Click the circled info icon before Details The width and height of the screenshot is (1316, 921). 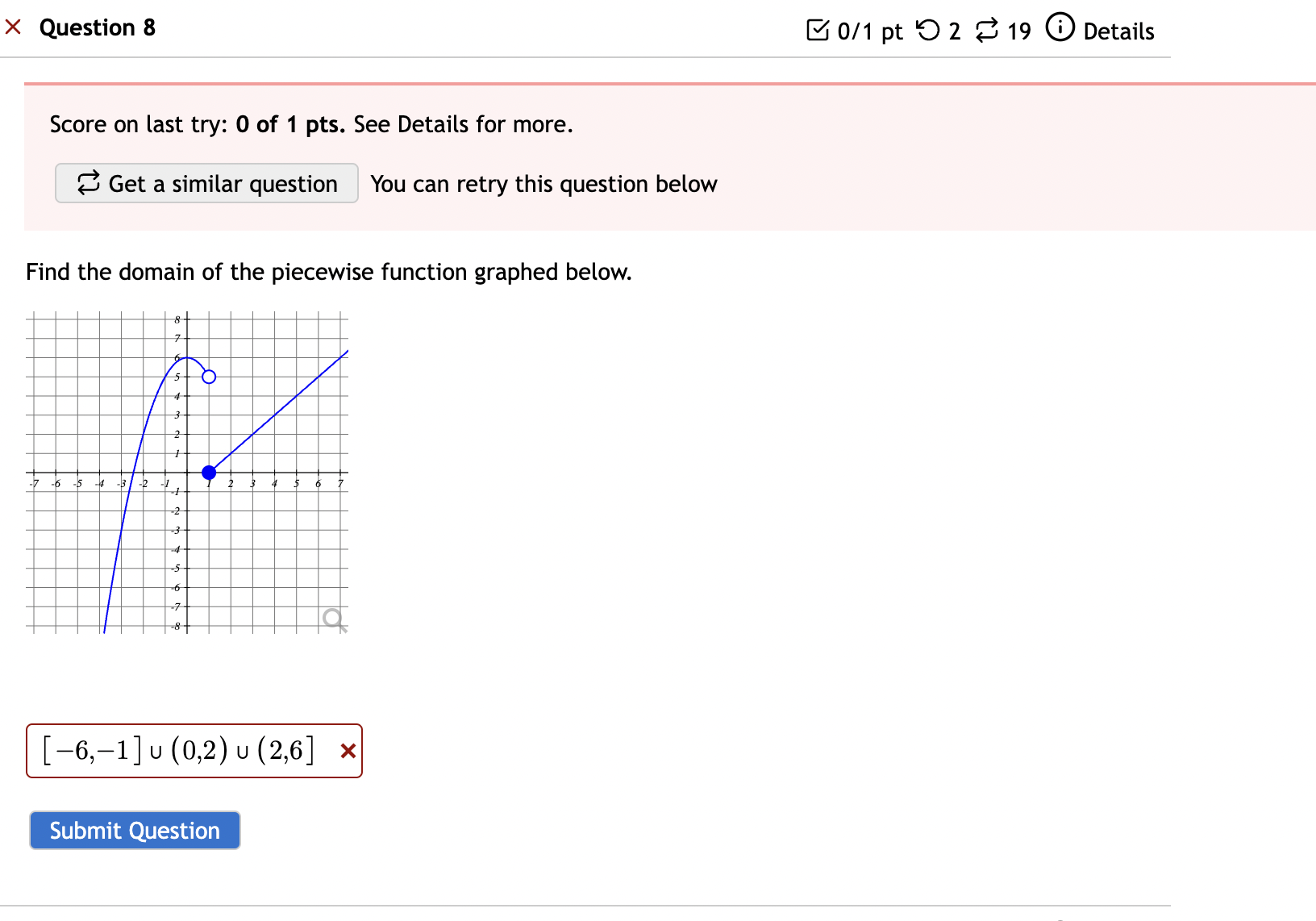pos(1060,27)
